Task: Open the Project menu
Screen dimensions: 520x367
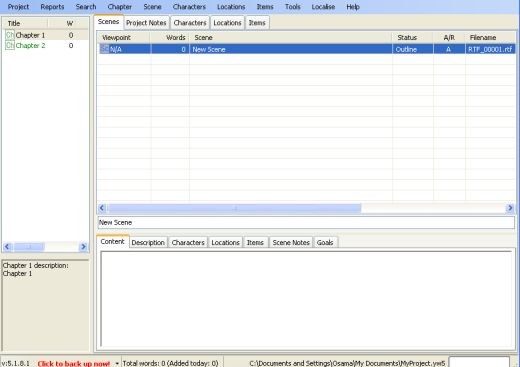Action: tap(18, 7)
